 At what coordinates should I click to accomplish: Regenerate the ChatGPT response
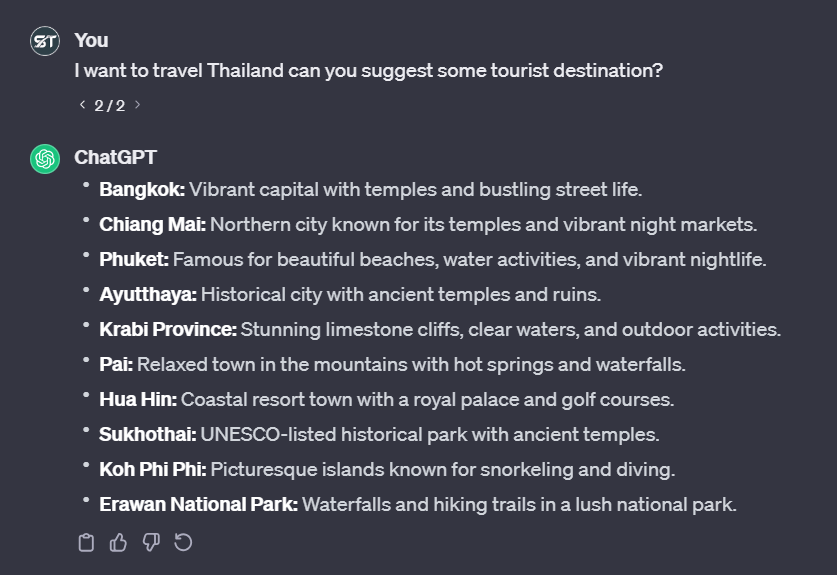183,542
